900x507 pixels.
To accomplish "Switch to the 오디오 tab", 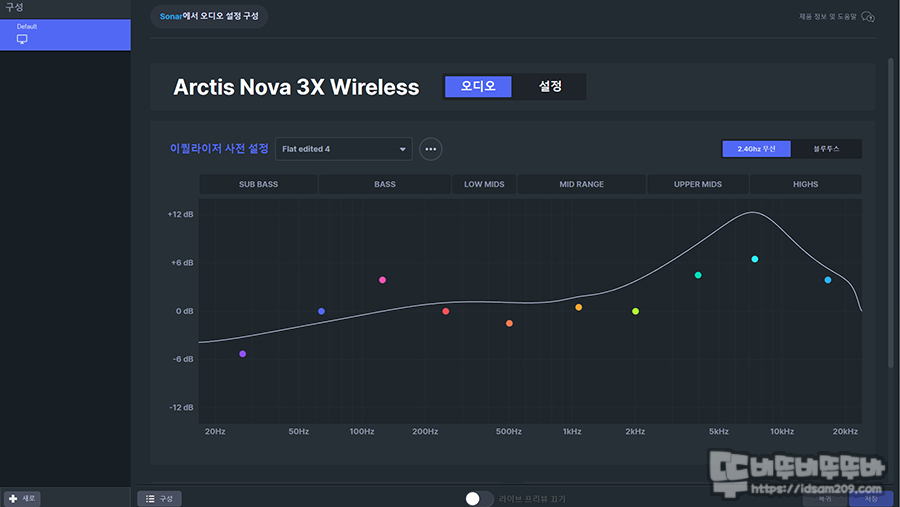I will [478, 87].
